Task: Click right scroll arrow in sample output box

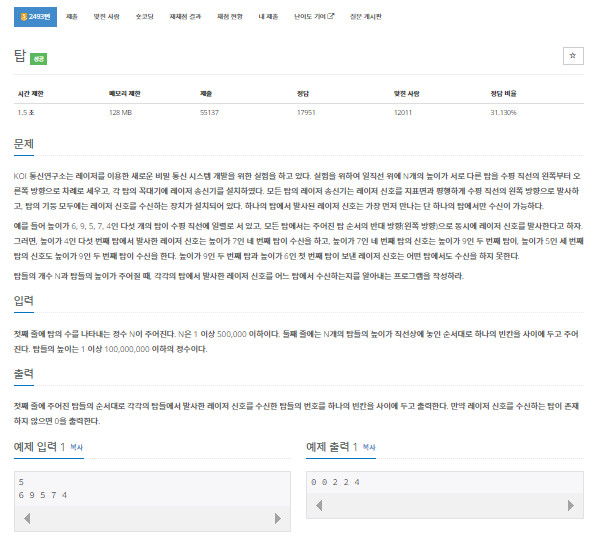Action: (571, 506)
